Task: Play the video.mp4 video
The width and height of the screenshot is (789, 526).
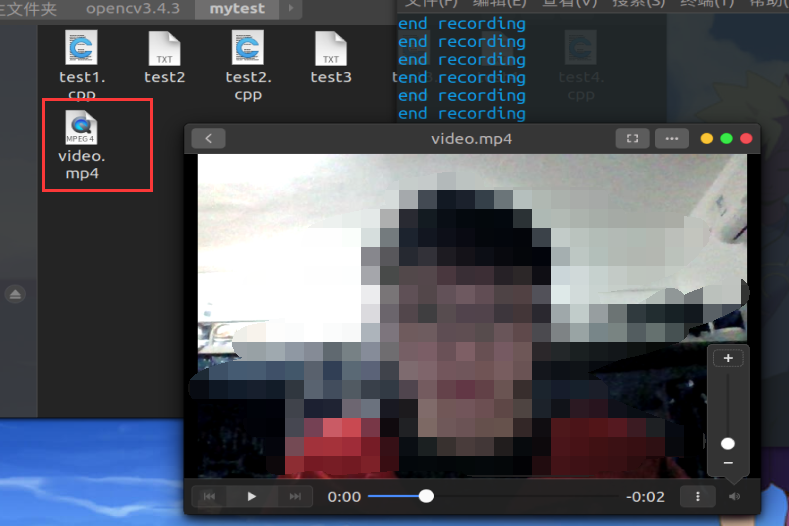Action: pos(252,496)
